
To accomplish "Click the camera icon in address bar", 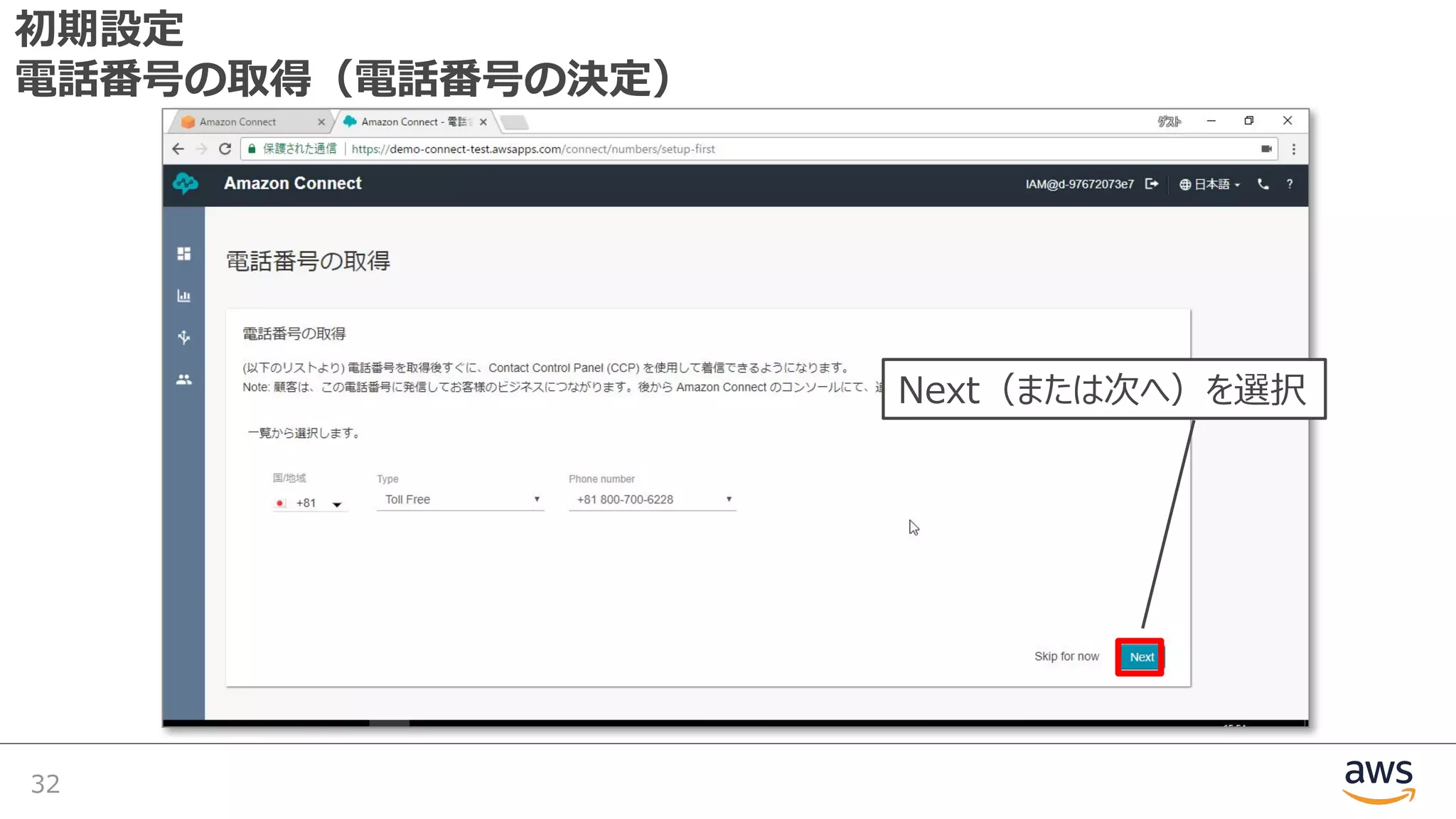I will click(1267, 149).
